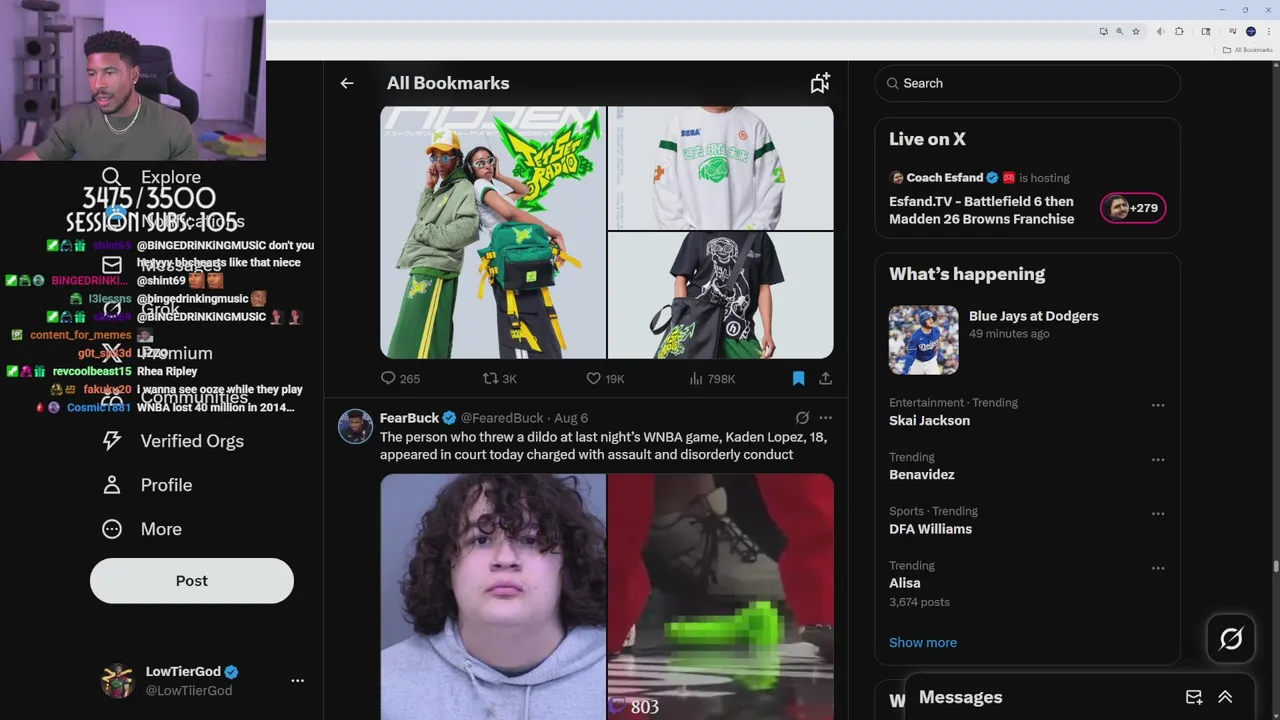
Task: Like the post with 19K likes
Action: pyautogui.click(x=605, y=379)
